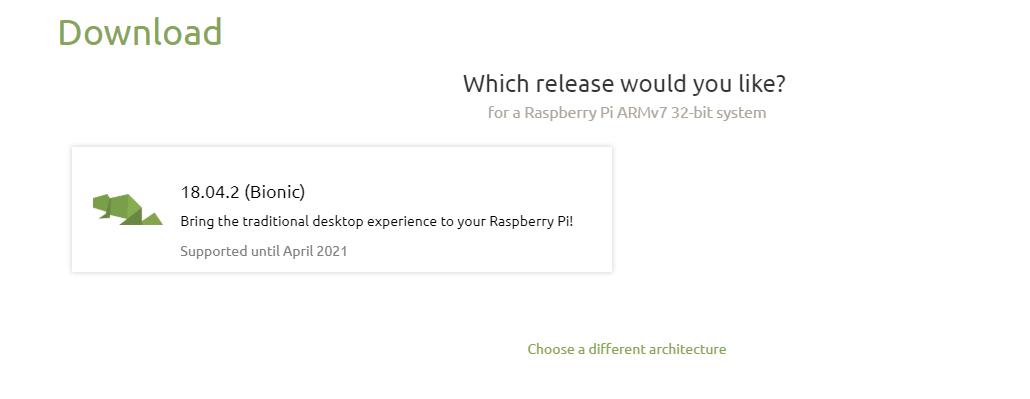Click the 'for a Raspberry Pi ARMv7 32-bit system' subtitle
Viewport: 1030px width, 399px height.
point(627,112)
